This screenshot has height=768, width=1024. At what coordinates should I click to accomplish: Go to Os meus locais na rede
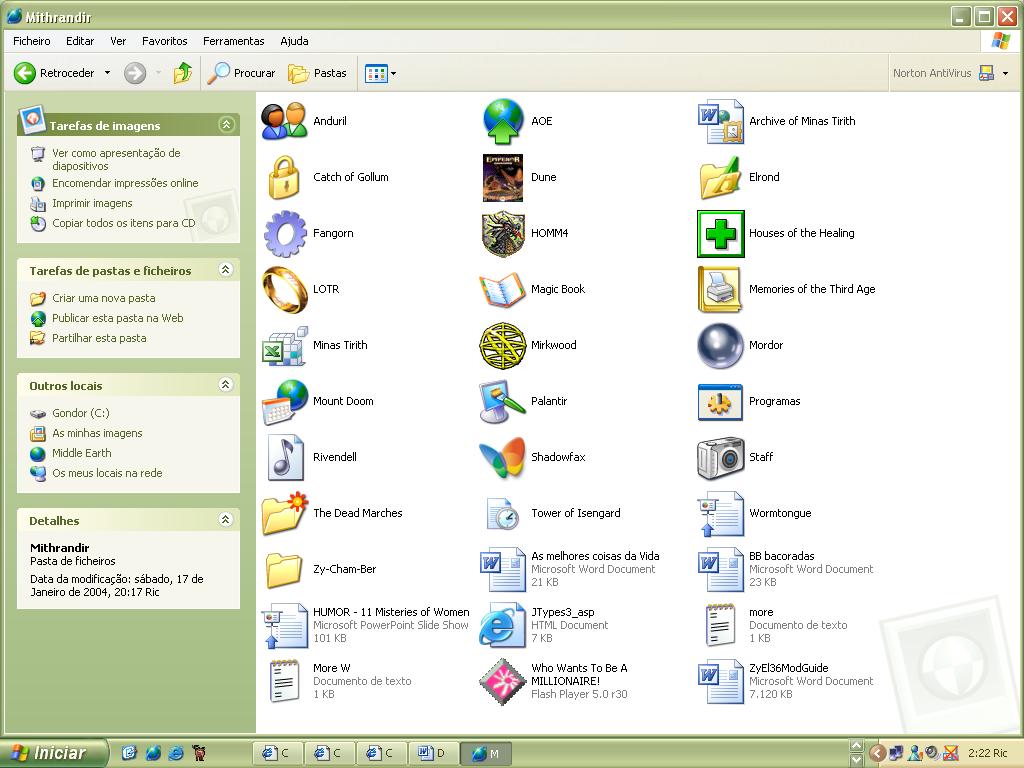(x=107, y=473)
